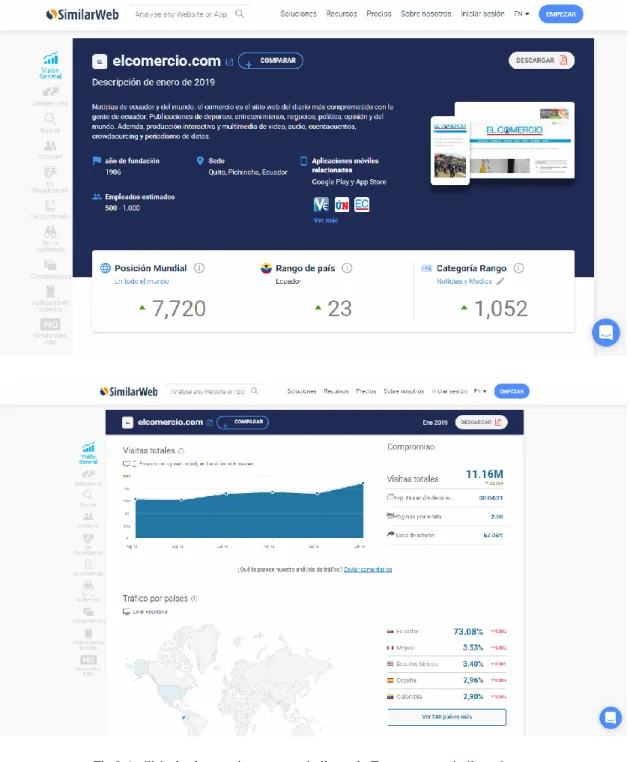Open Sobre nosotros in the overview page header
Viewport: 630px width, 762px height.
point(426,14)
